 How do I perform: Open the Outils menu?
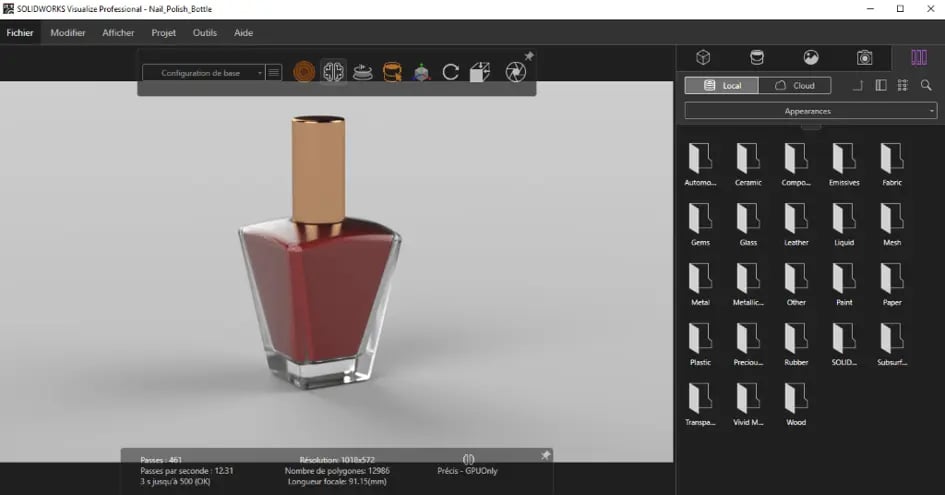(x=204, y=33)
